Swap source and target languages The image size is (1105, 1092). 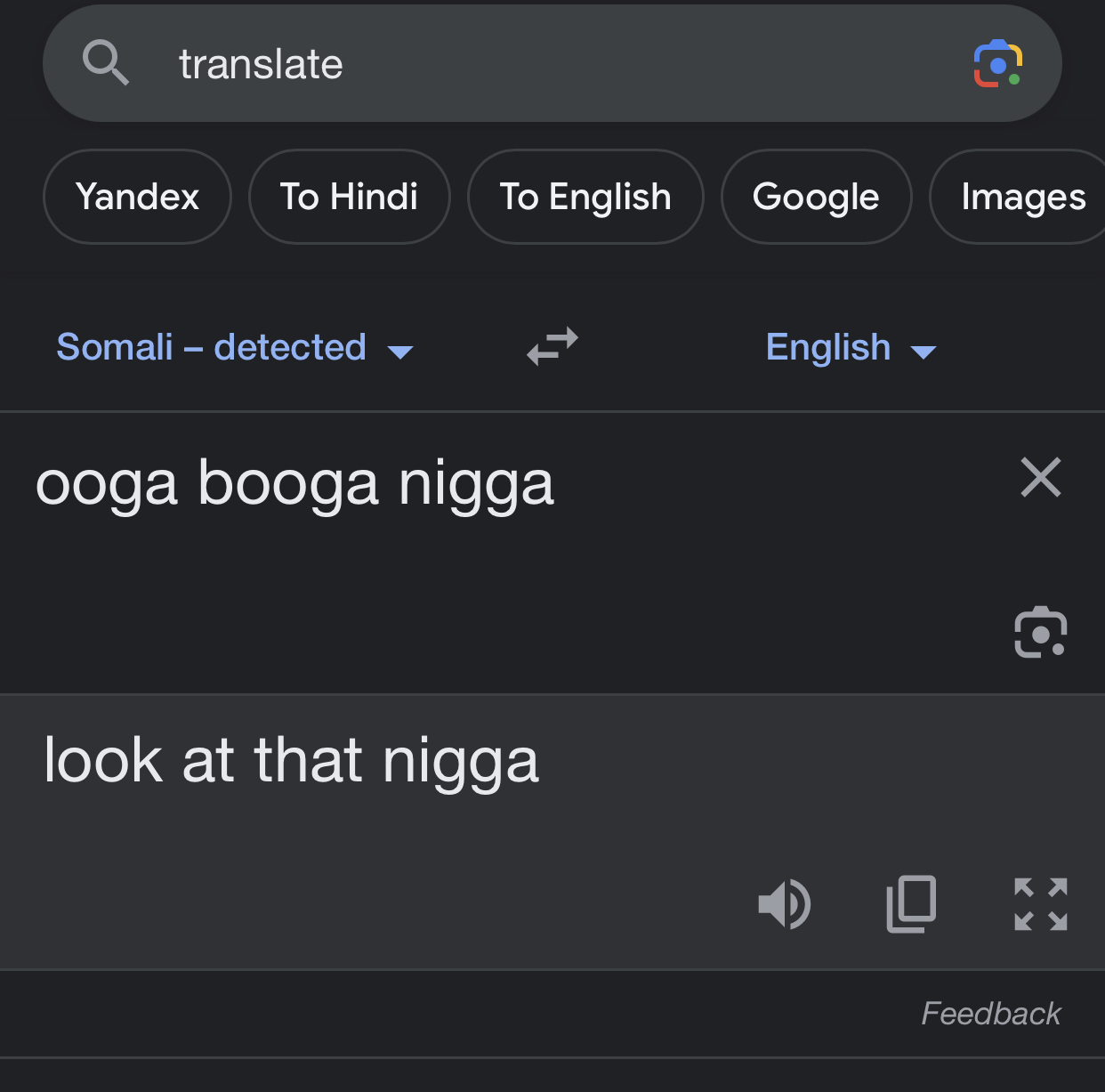[552, 346]
